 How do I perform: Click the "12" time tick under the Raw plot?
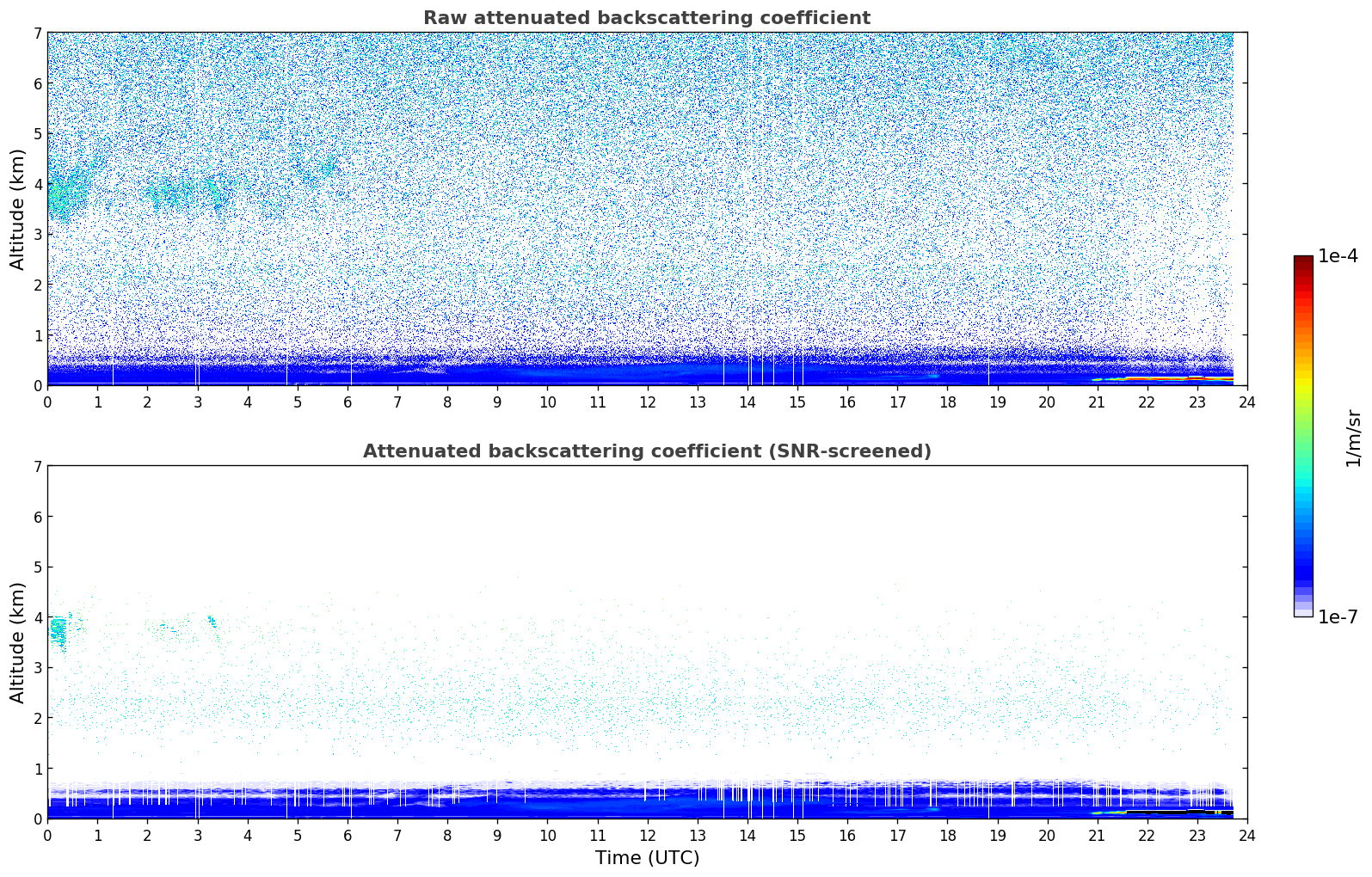pyautogui.click(x=647, y=402)
